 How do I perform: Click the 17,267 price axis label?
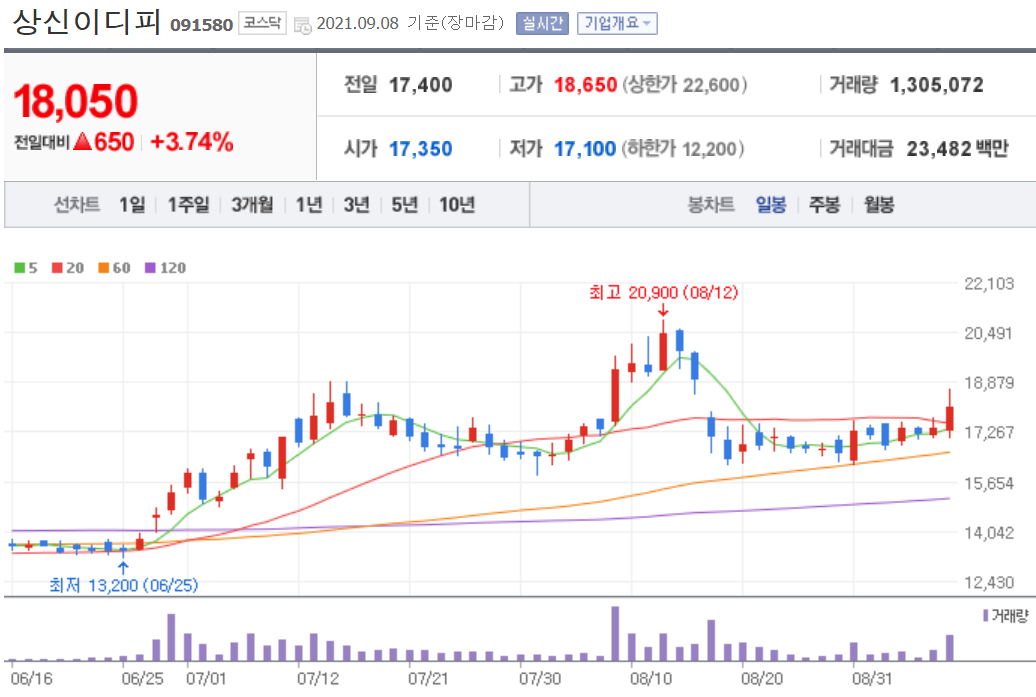(989, 433)
